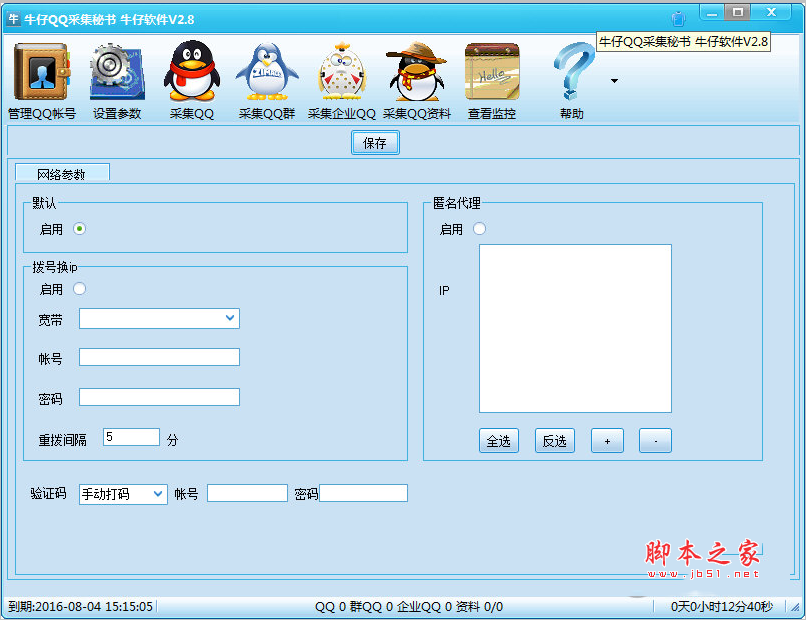806x620 pixels.
Task: Enable the 匿名代理 radio button
Action: [x=480, y=229]
